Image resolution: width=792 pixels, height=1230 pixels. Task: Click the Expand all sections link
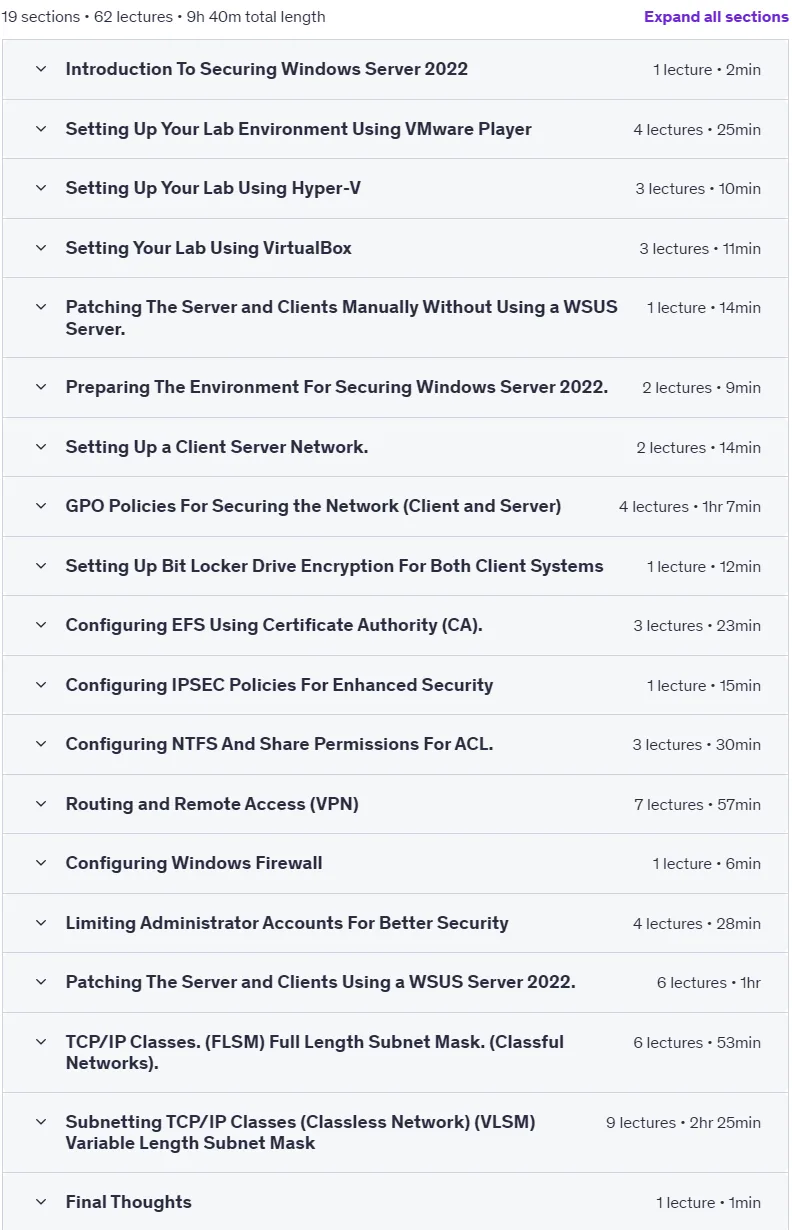pos(716,17)
